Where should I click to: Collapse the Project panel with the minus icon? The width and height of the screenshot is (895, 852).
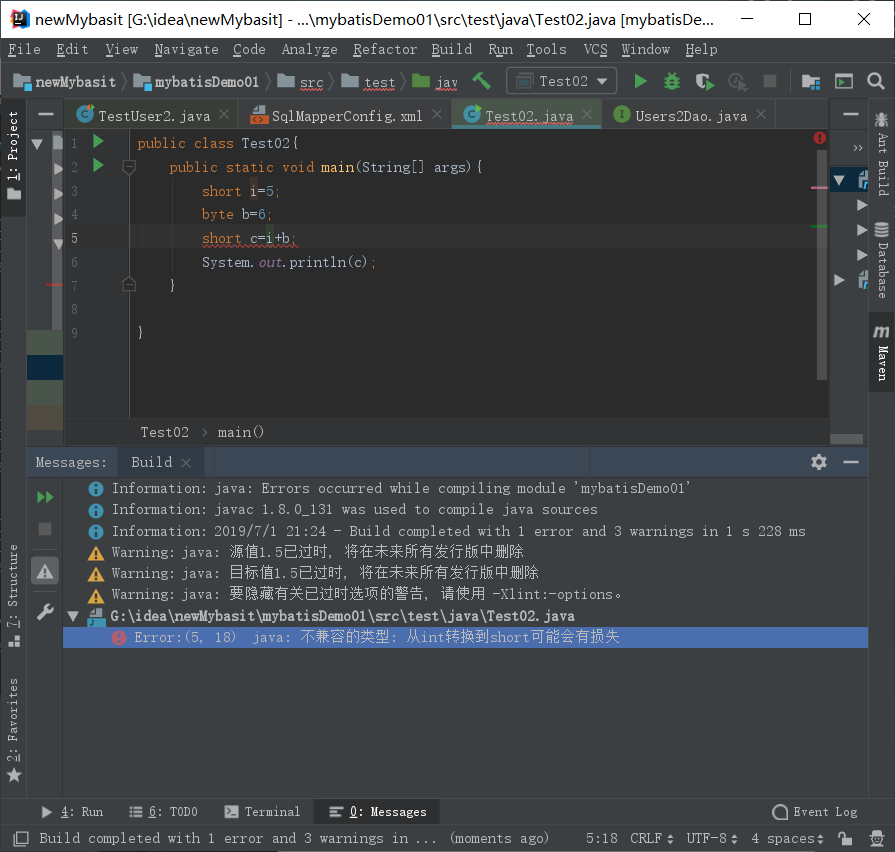click(x=46, y=114)
